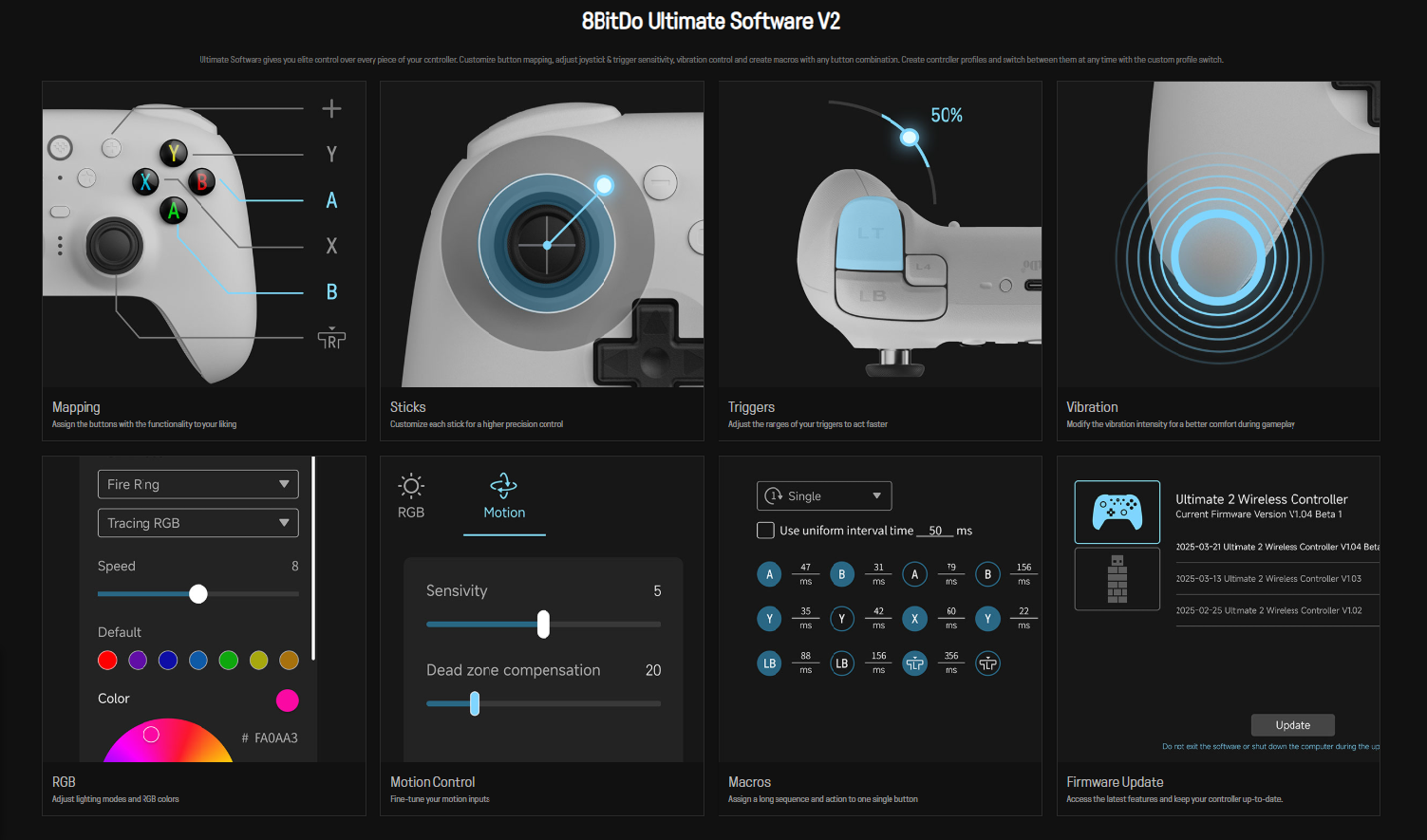Enable Use uniform interval time checkbox
The height and width of the screenshot is (840, 1427).
coord(765,531)
